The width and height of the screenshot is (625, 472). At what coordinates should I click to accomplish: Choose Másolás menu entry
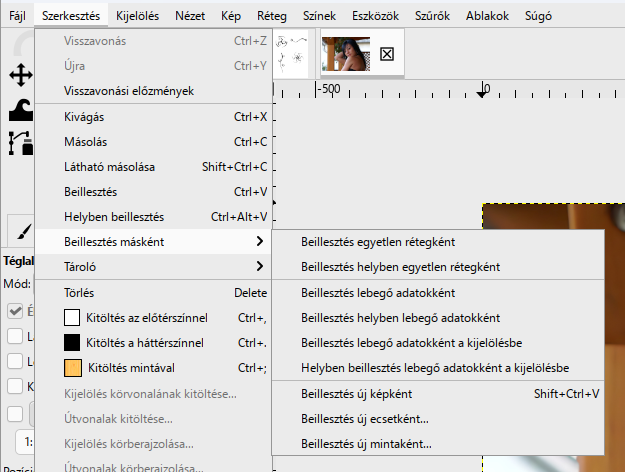[x=153, y=142]
